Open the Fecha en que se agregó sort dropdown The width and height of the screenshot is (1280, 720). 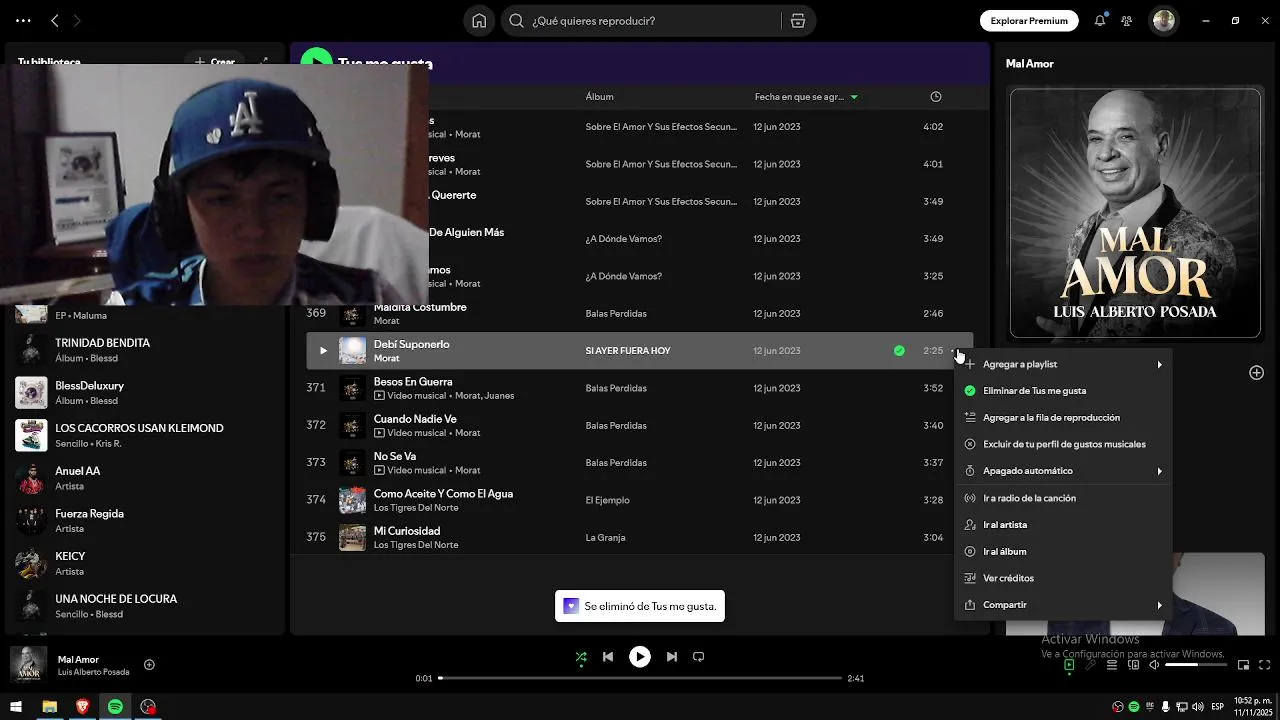coord(806,97)
